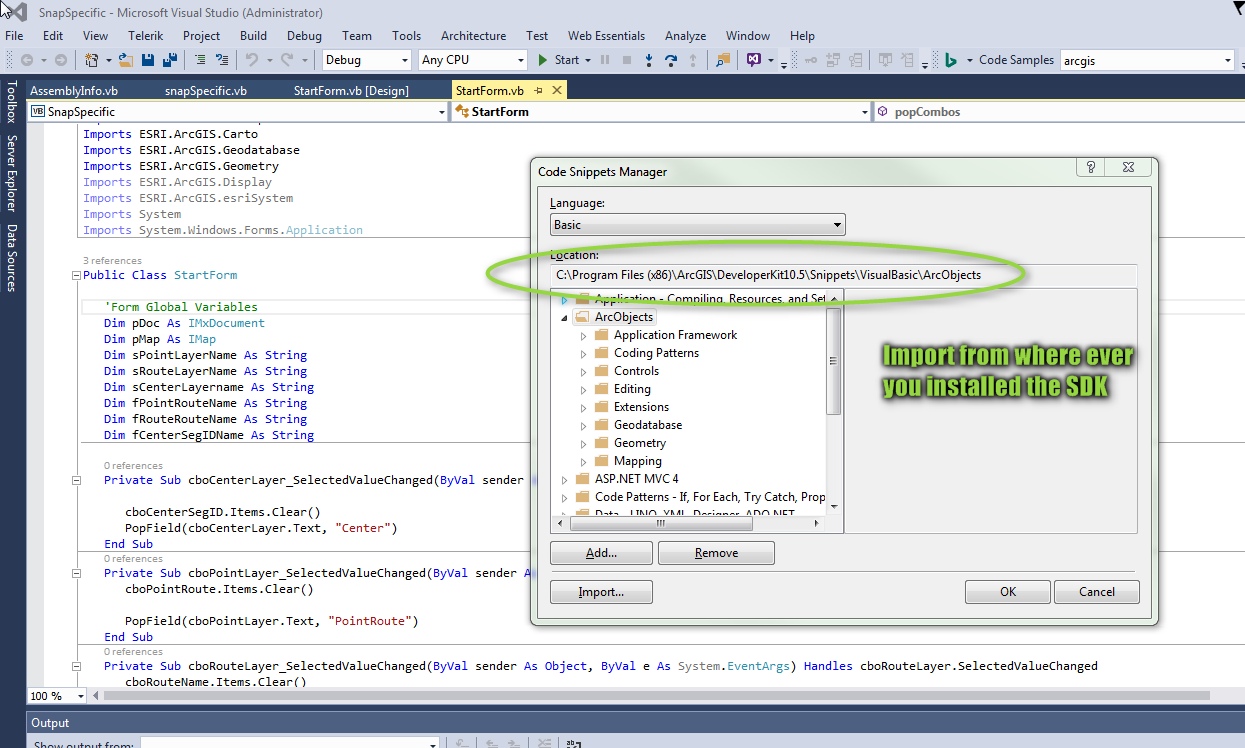Click the Add... button
This screenshot has width=1245, height=748.
pyautogui.click(x=601, y=553)
